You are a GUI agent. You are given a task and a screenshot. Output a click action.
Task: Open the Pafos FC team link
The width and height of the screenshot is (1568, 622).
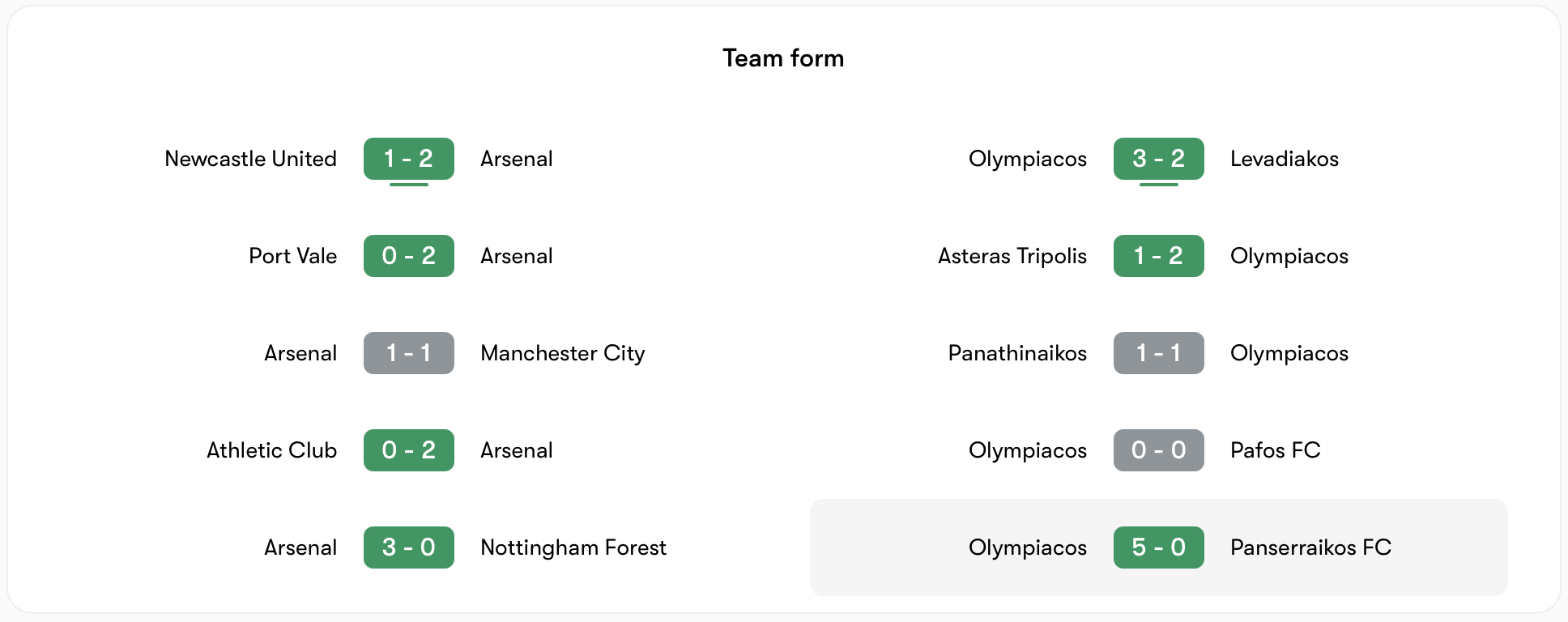point(1275,450)
